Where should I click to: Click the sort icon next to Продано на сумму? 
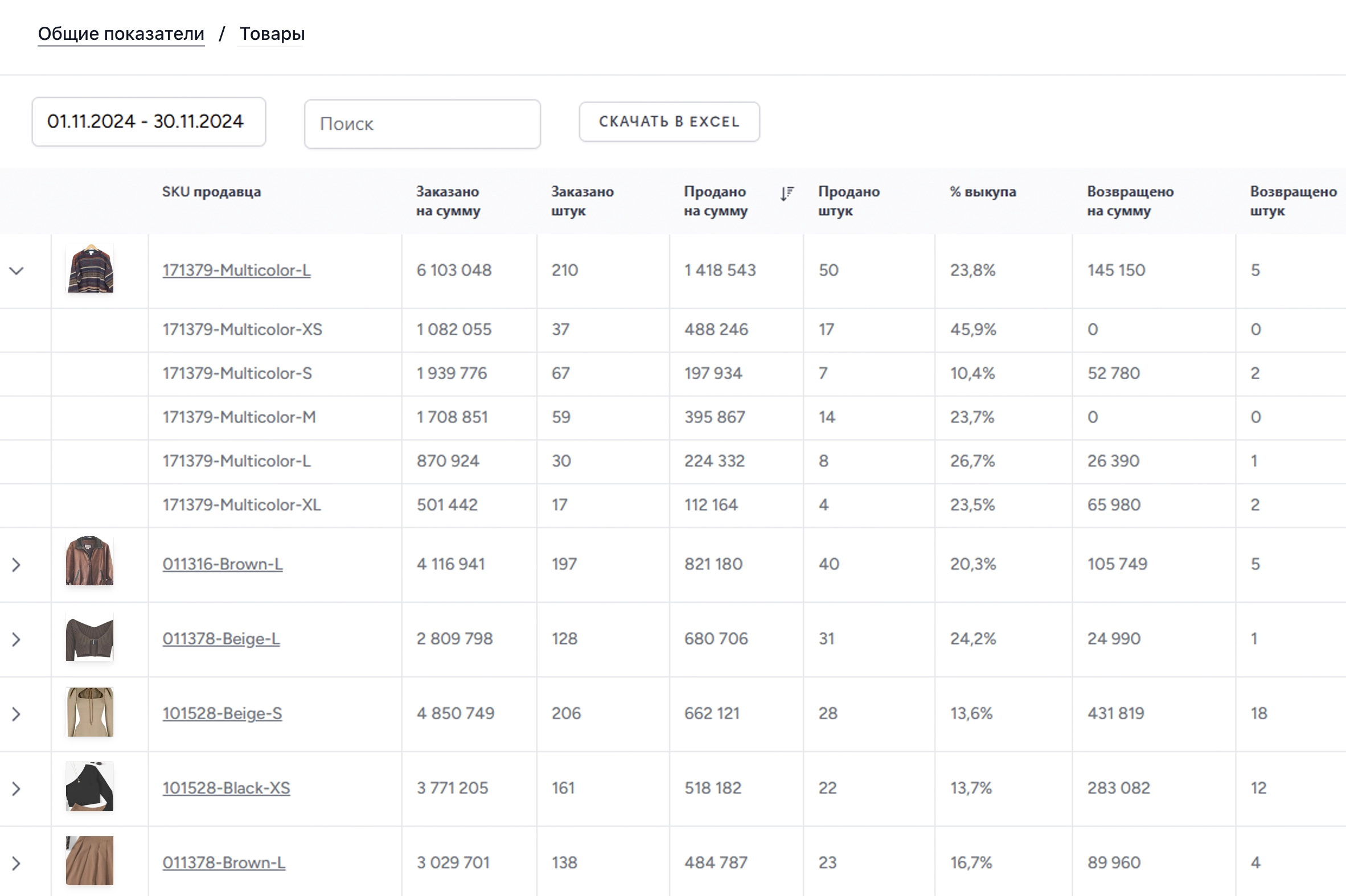click(786, 194)
